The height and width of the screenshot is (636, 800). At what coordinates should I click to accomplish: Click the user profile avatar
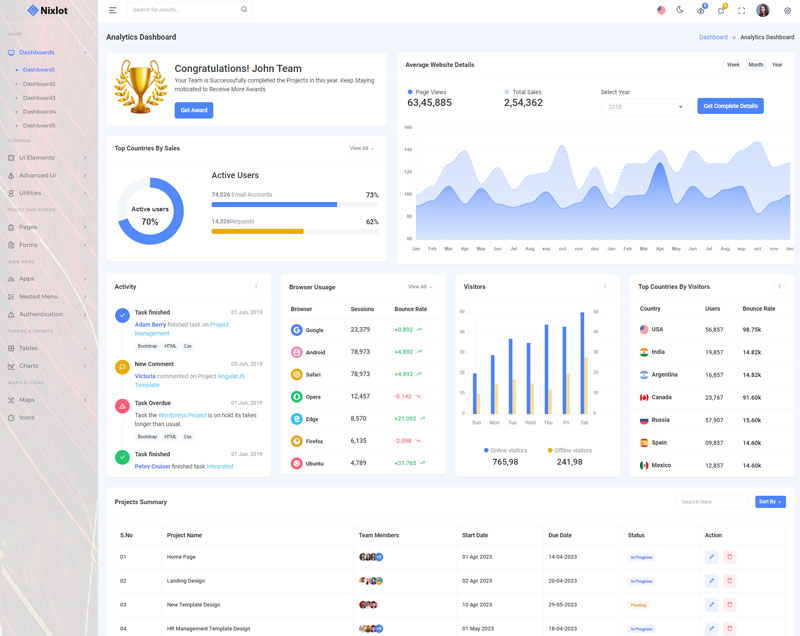click(x=763, y=10)
